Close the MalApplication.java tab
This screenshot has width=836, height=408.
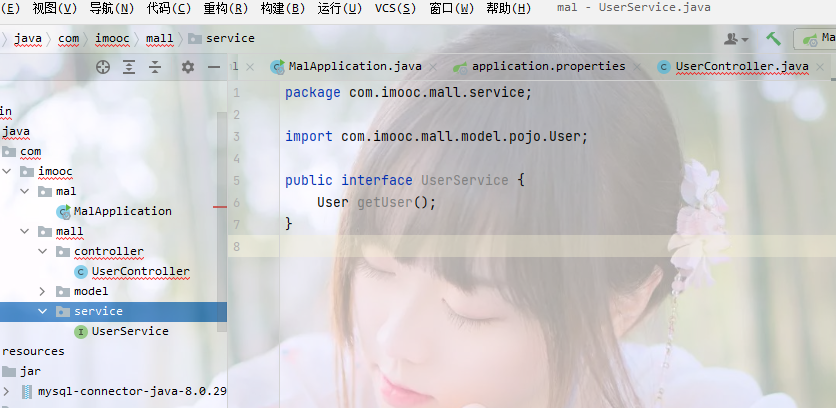(433, 67)
